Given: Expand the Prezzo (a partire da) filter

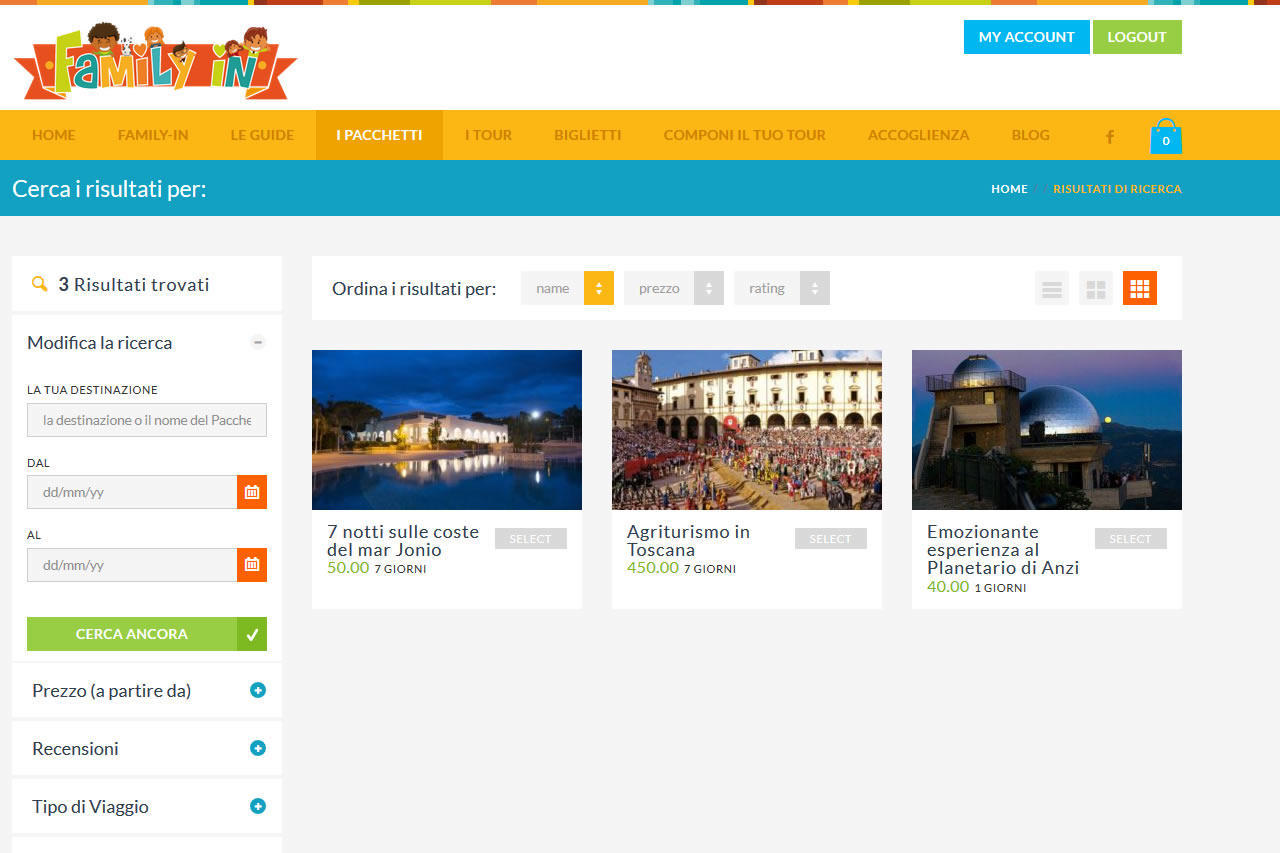Looking at the screenshot, I should (258, 690).
